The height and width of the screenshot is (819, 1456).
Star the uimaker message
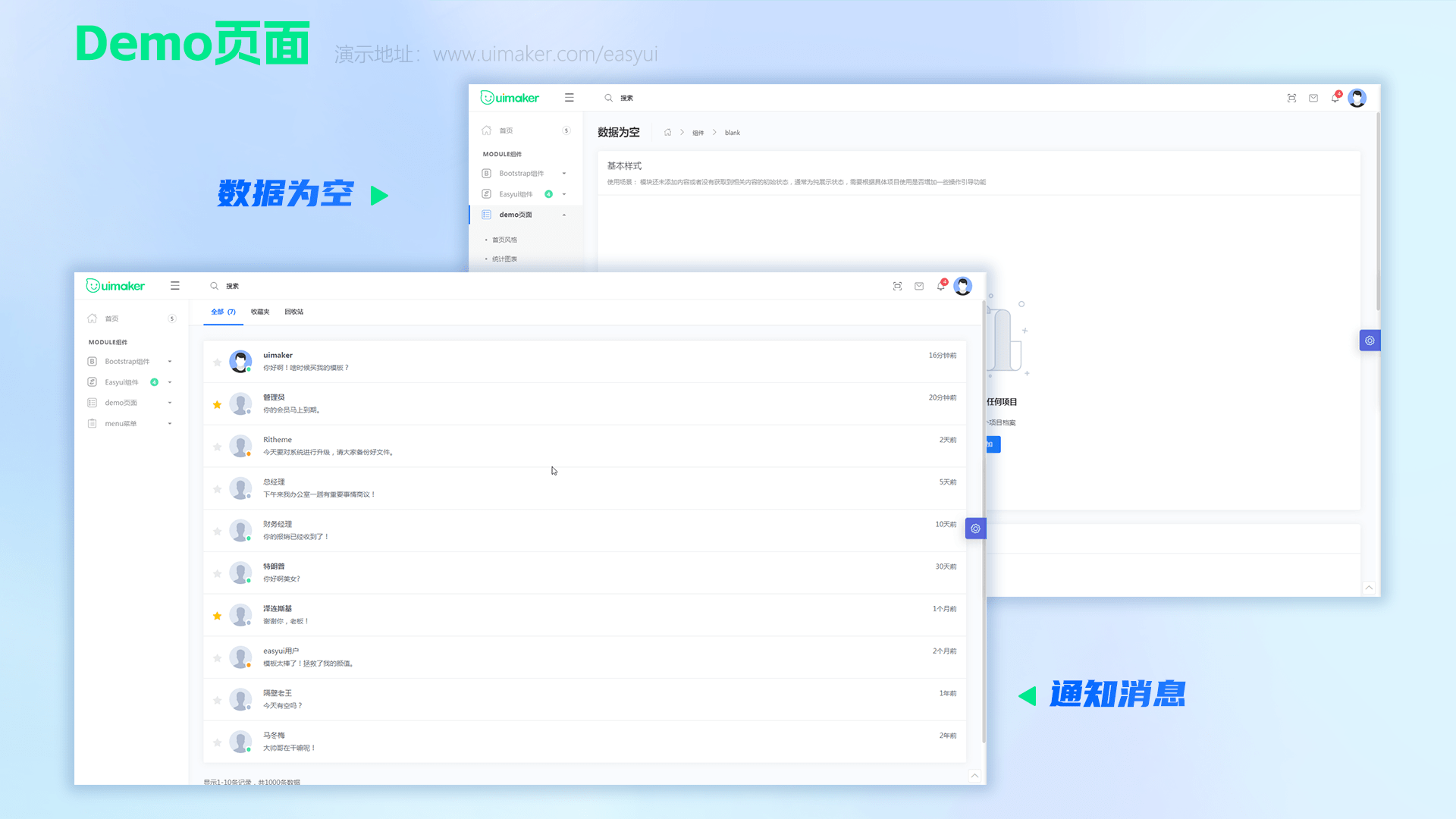click(217, 362)
